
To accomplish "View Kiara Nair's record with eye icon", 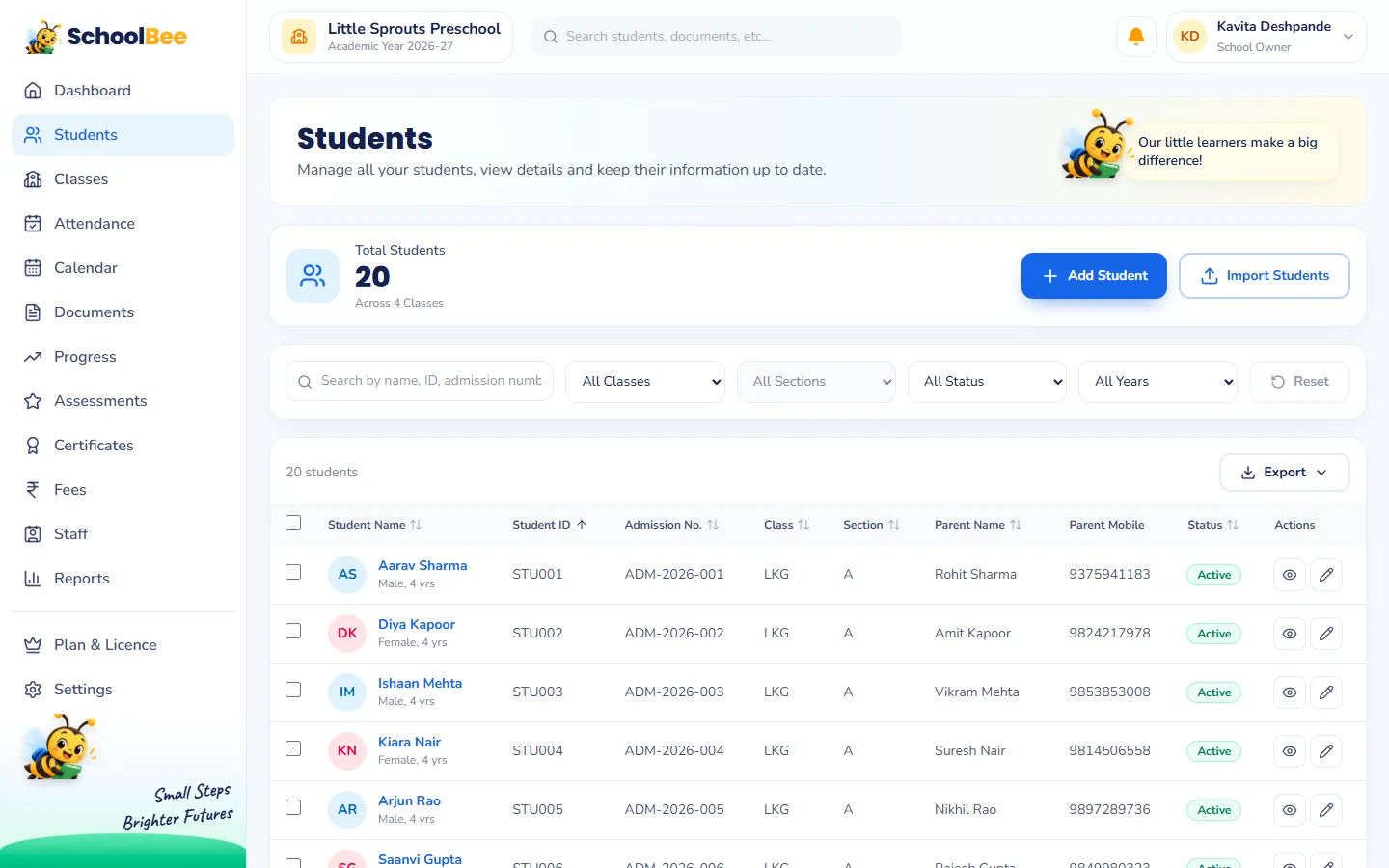I will [x=1289, y=751].
